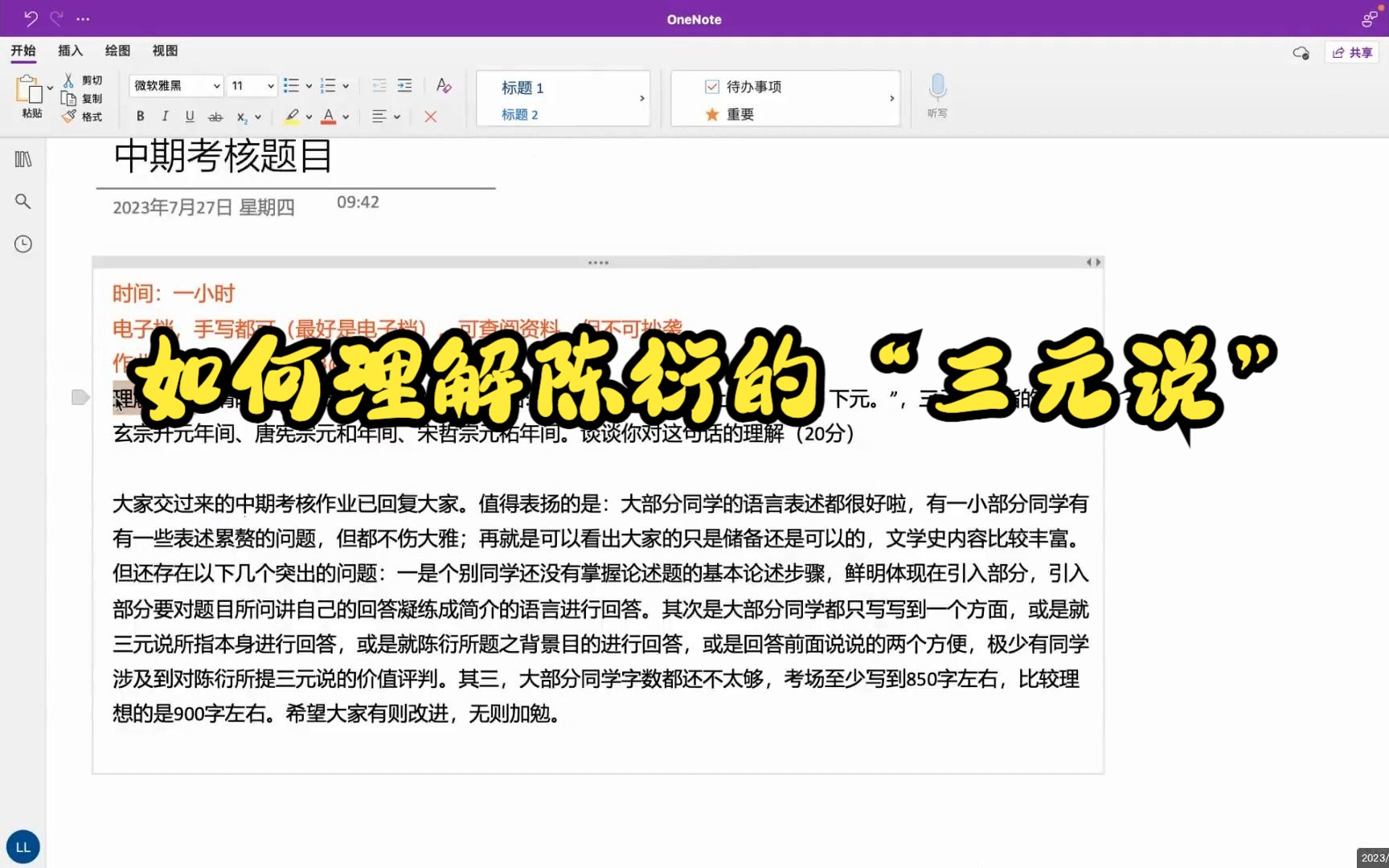Expand the styles gallery chevron
1389x868 pixels.
coord(642,98)
